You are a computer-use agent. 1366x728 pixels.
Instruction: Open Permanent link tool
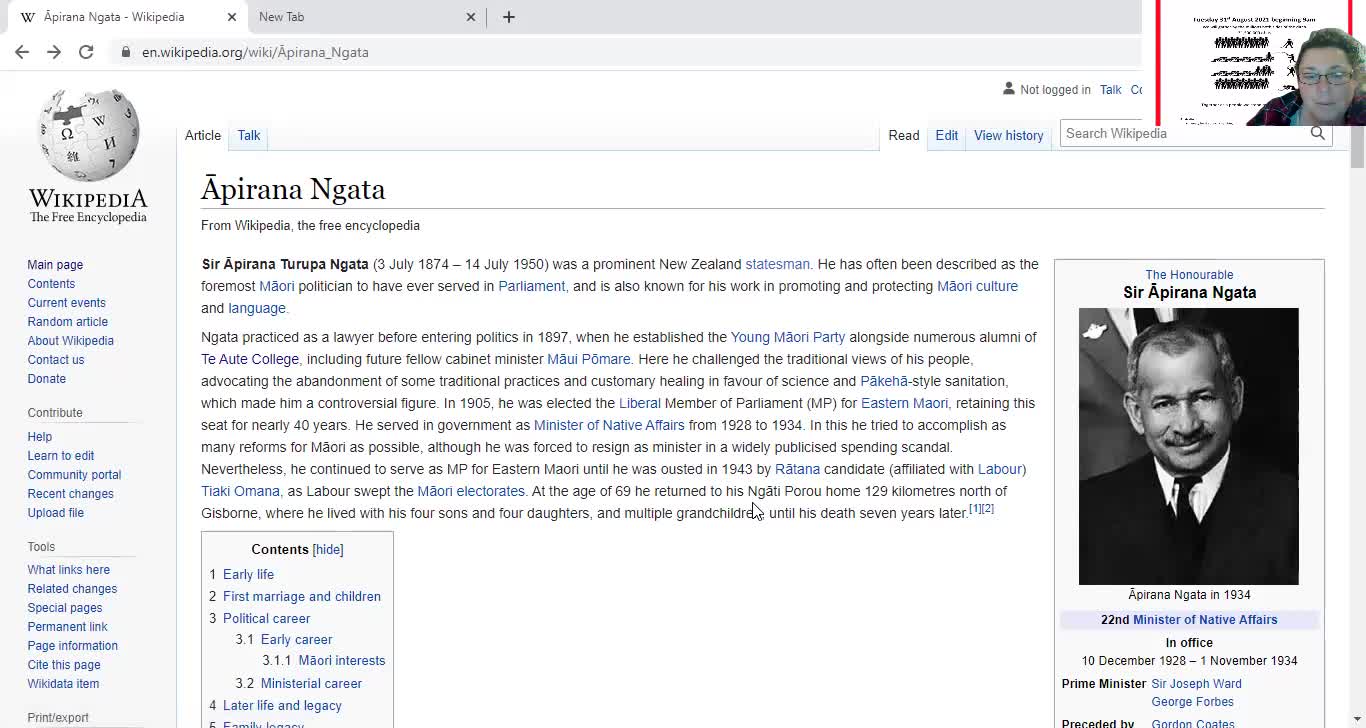point(67,627)
